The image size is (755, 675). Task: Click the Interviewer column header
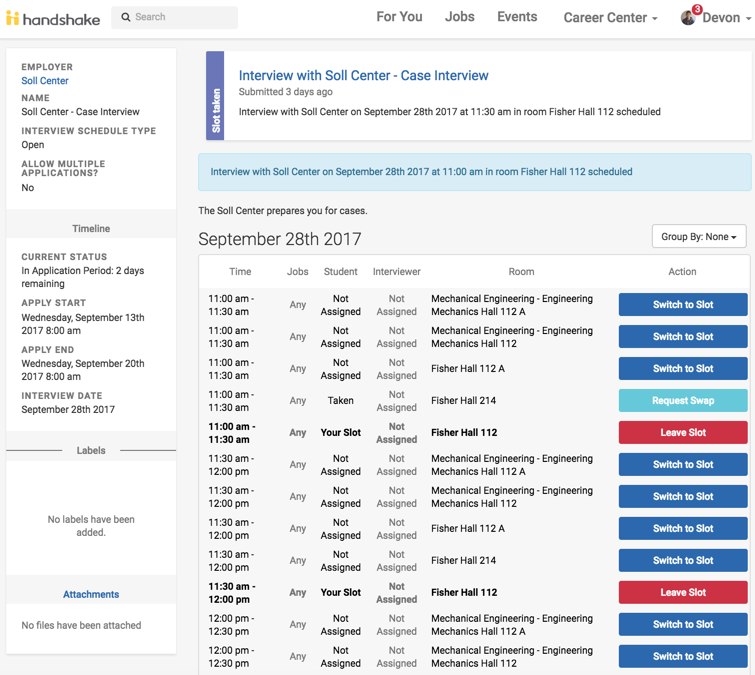point(396,272)
